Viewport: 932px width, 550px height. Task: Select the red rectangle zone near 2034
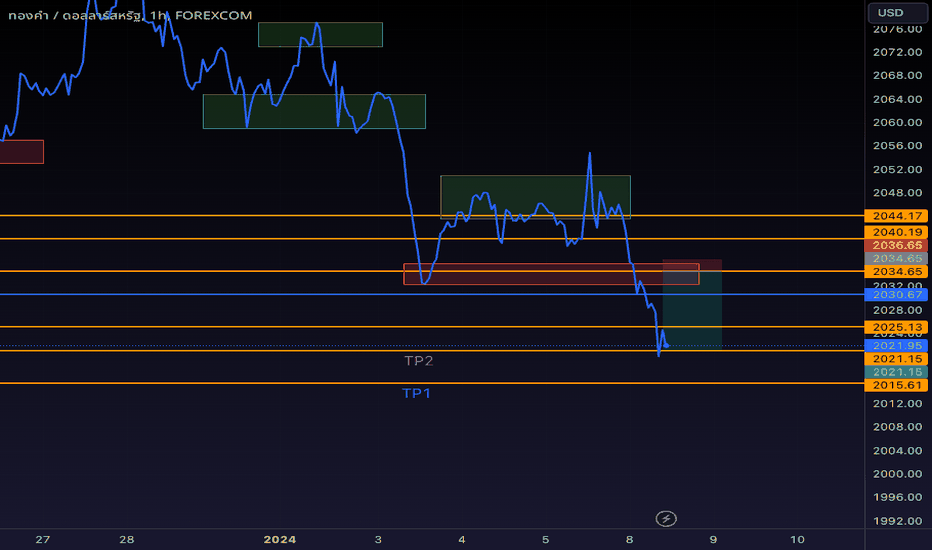coord(551,274)
